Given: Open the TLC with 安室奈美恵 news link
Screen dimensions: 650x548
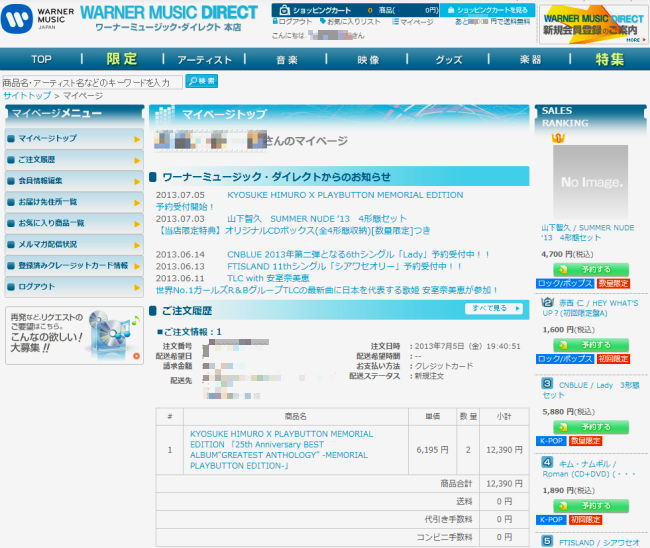Looking at the screenshot, I should (x=268, y=278).
